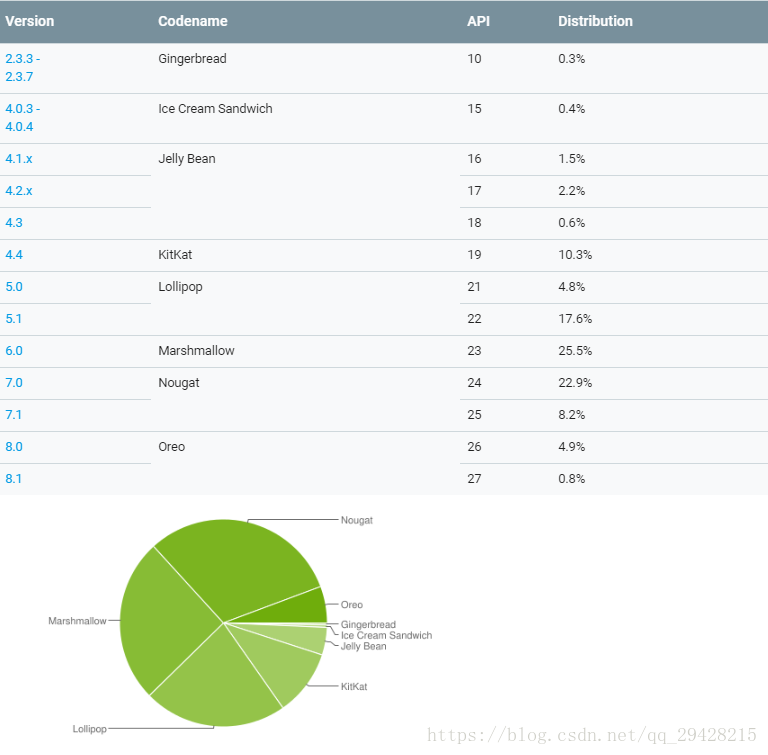Screen dimensions: 768x755
Task: Open the 8.1 version link
Action: [x=13, y=479]
